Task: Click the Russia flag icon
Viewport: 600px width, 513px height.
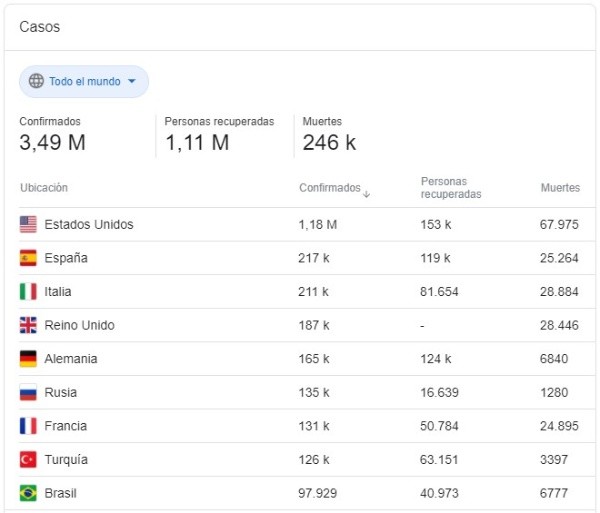Action: [x=28, y=392]
